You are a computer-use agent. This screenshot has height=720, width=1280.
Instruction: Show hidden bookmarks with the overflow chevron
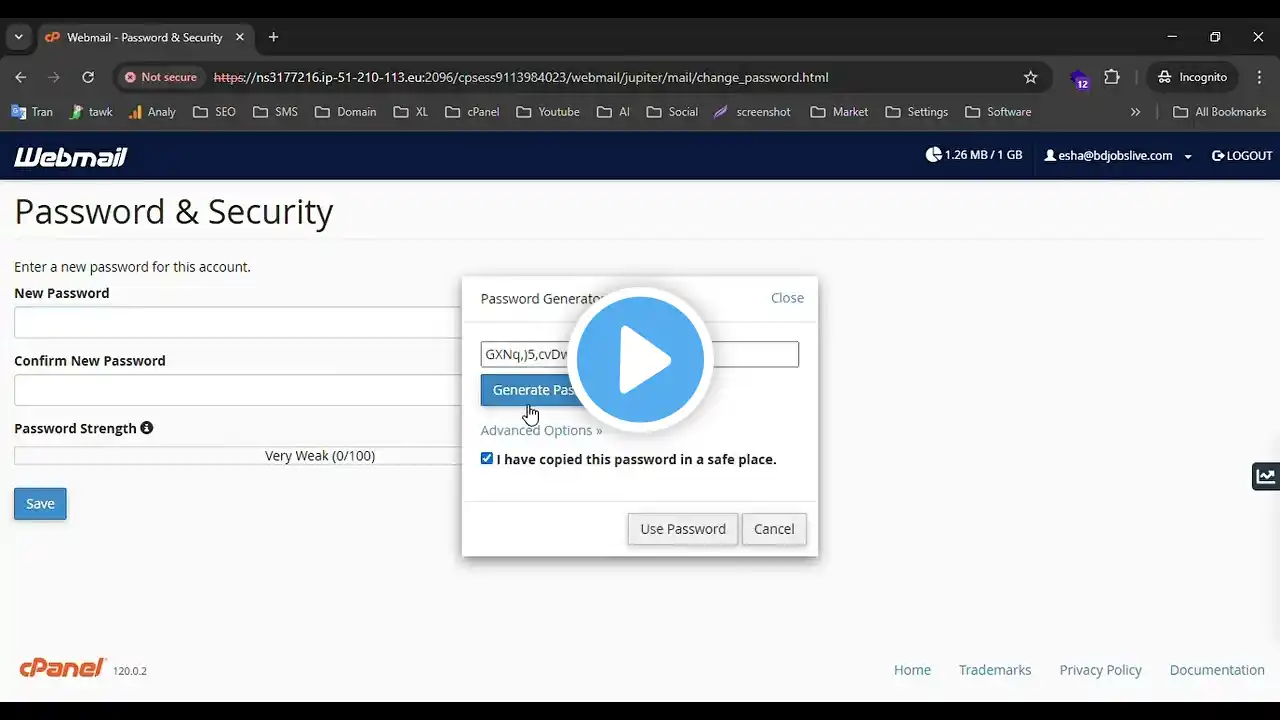pos(1135,112)
